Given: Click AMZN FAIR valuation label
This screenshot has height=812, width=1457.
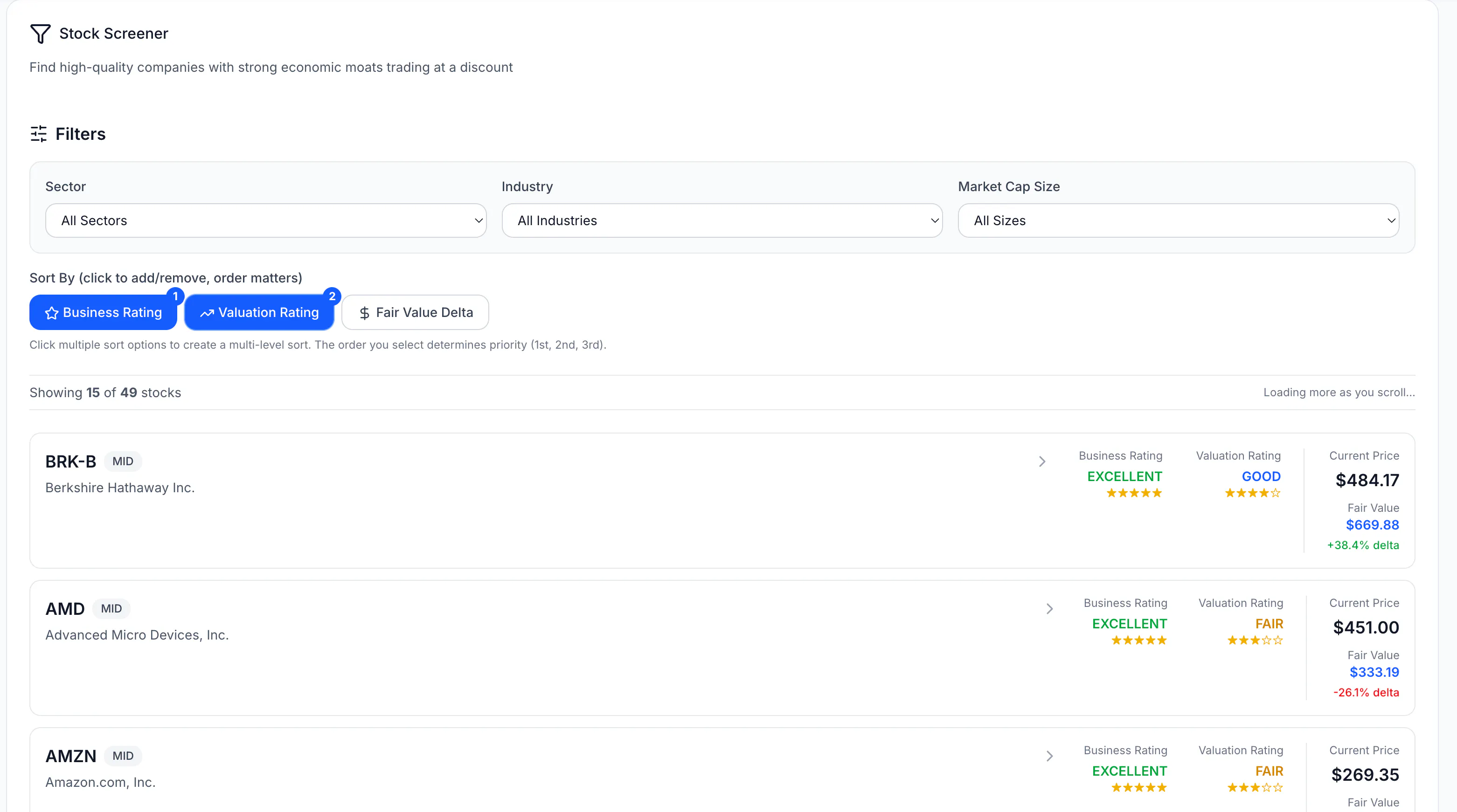Looking at the screenshot, I should [x=1269, y=771].
